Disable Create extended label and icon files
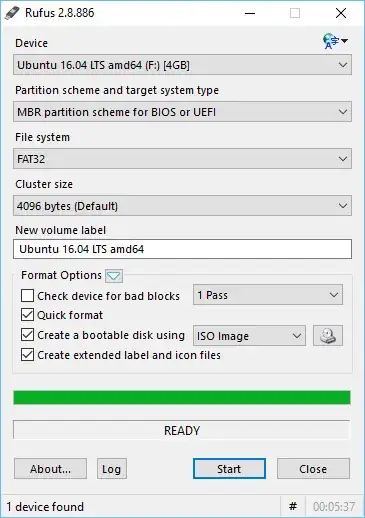The width and height of the screenshot is (365, 518). pyautogui.click(x=27, y=355)
